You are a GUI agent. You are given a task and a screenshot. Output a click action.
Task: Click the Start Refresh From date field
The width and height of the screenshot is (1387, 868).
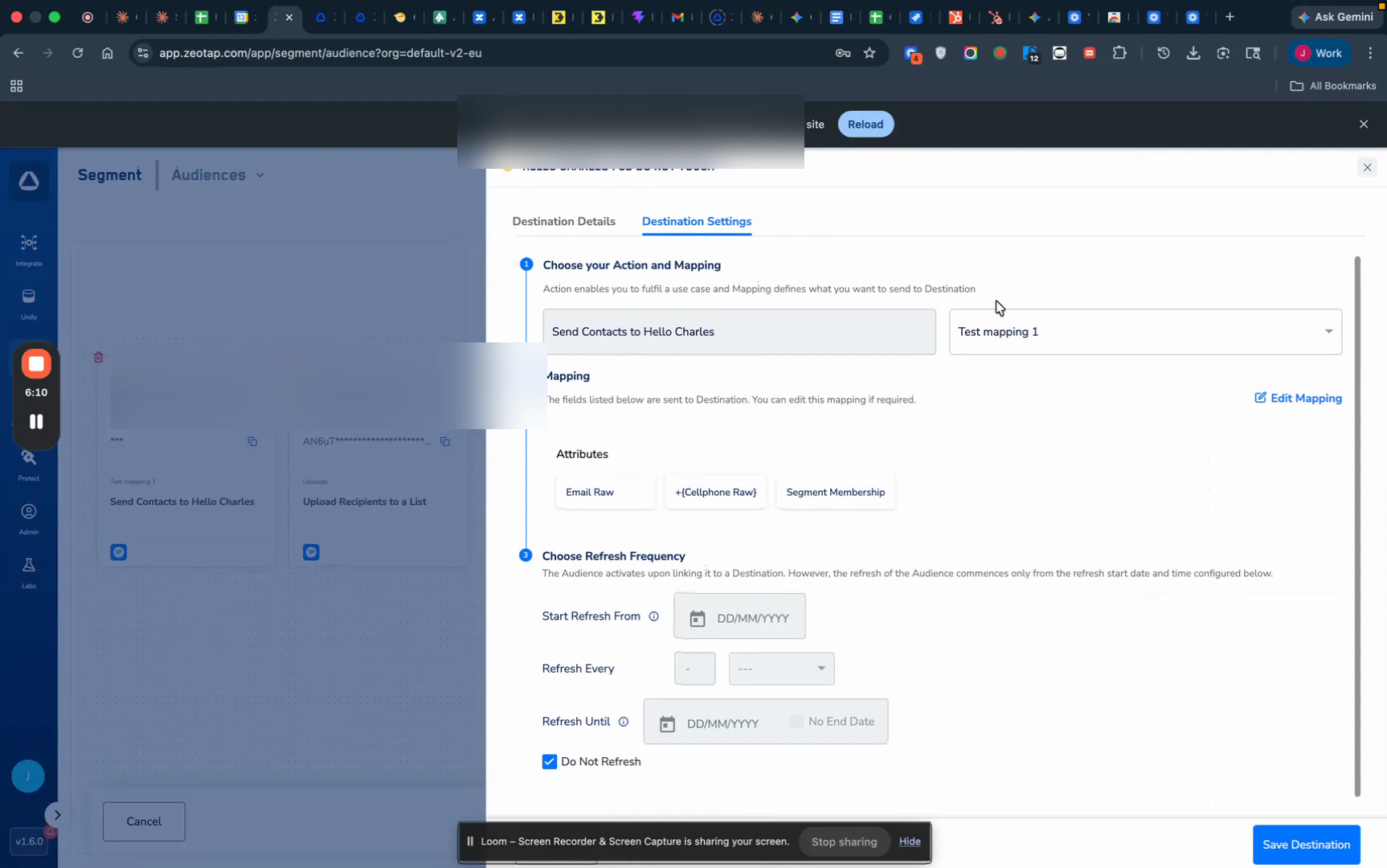click(x=739, y=616)
